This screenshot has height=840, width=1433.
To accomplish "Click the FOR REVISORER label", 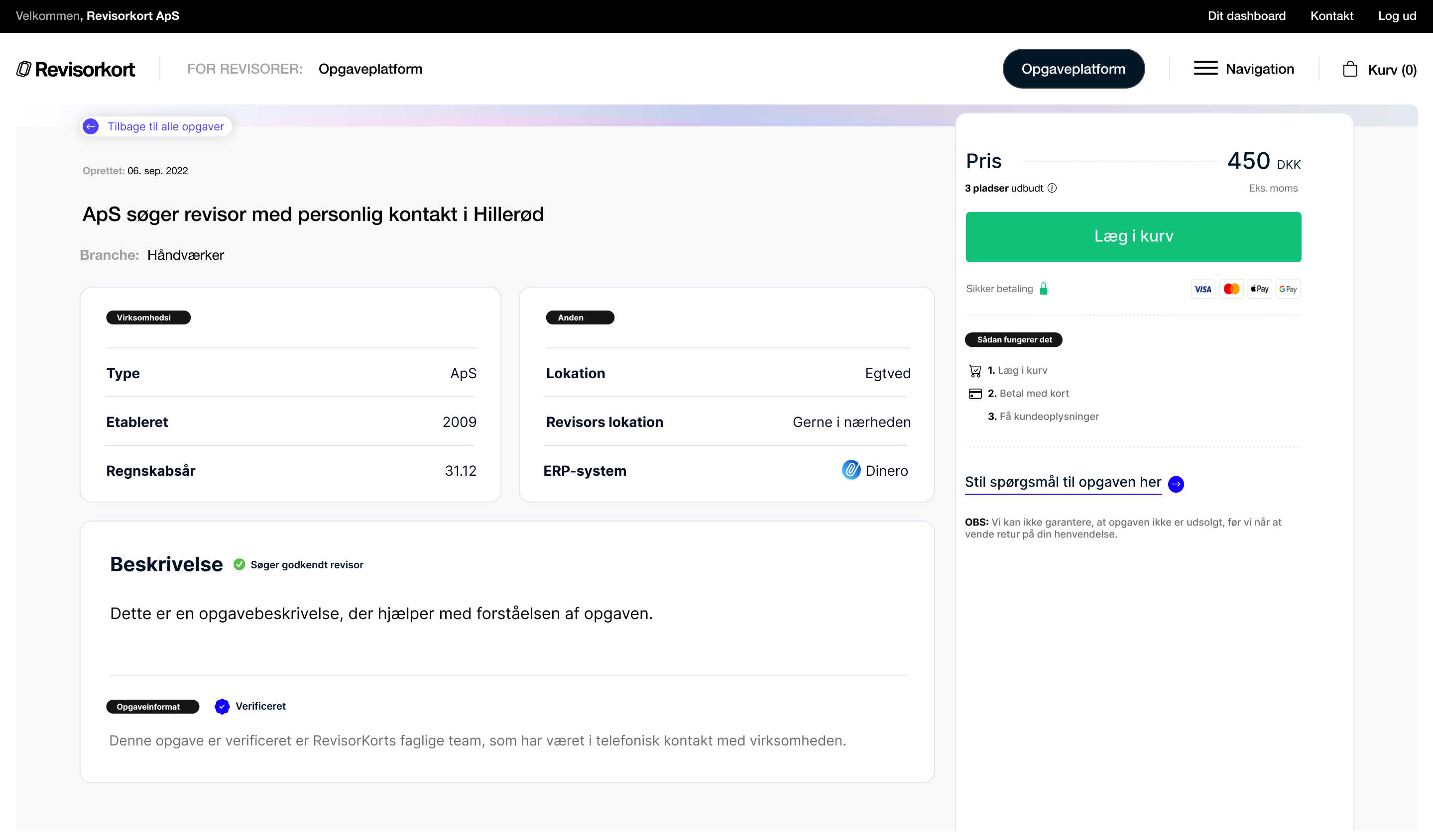I will point(244,69).
